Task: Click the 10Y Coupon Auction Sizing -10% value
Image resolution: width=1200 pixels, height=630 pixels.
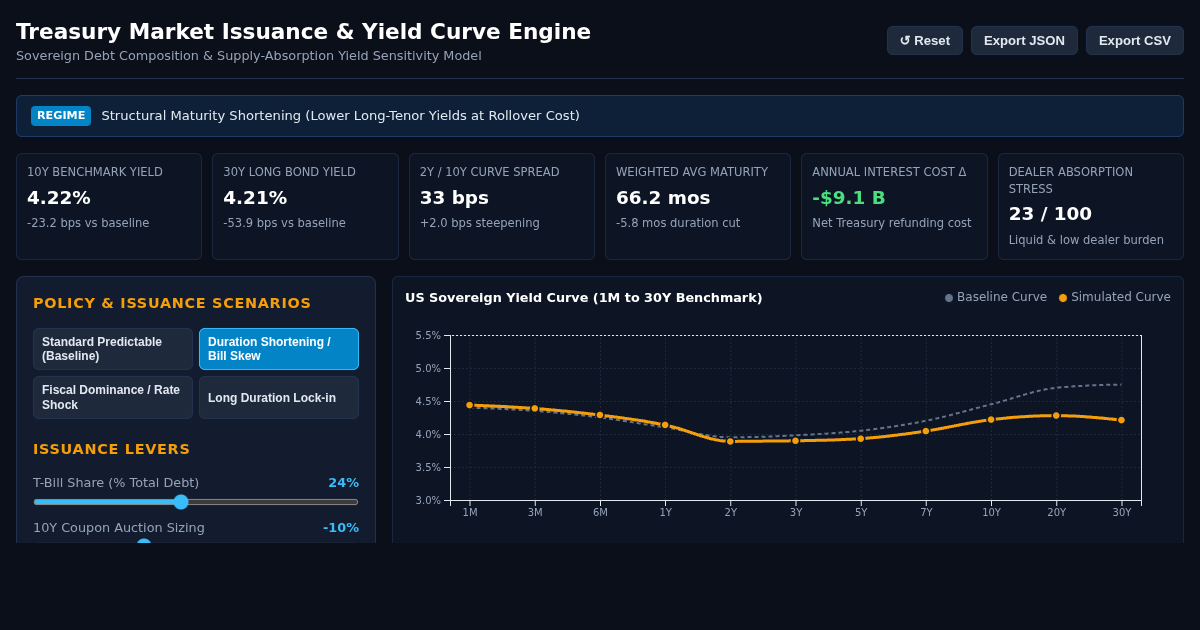Action: click(x=341, y=528)
